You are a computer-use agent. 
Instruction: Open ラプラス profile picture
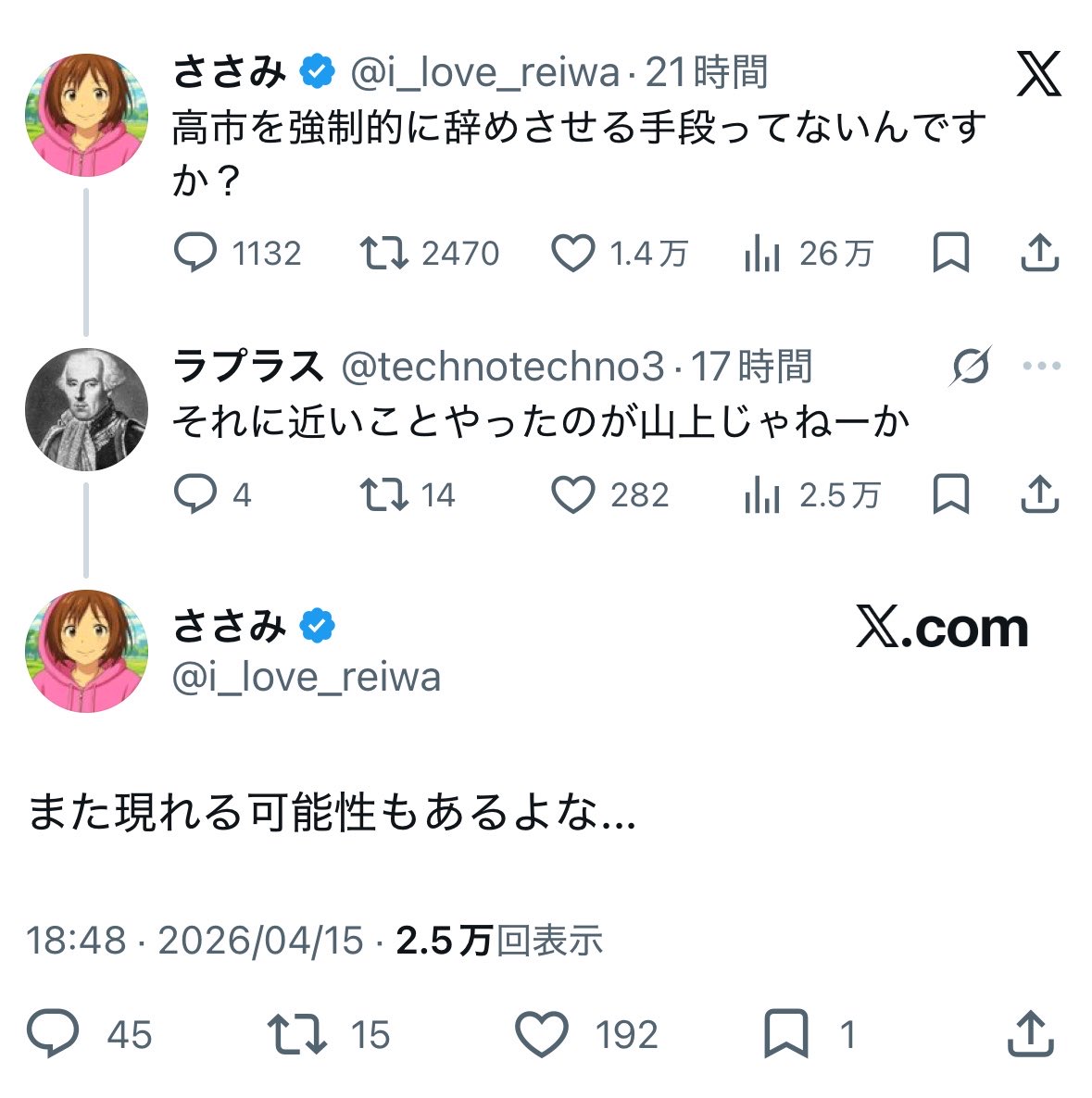86,409
